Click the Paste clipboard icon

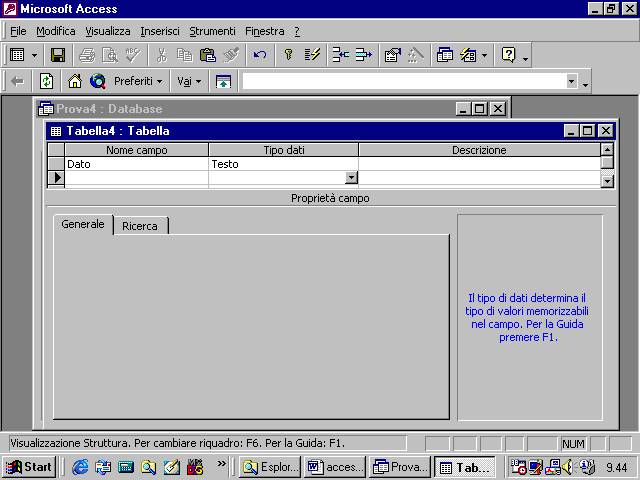tap(208, 55)
